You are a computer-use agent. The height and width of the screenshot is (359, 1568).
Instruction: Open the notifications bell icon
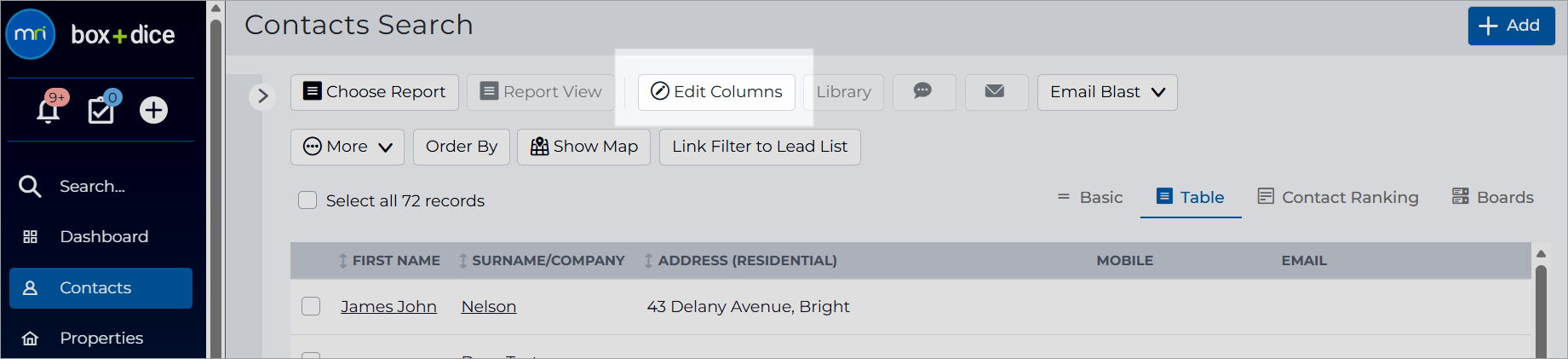(x=49, y=110)
